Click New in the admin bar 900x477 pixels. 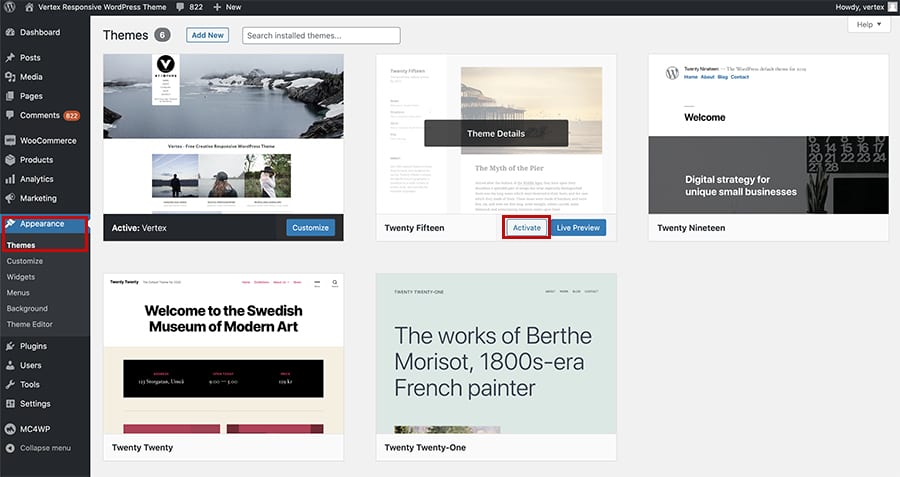click(233, 7)
